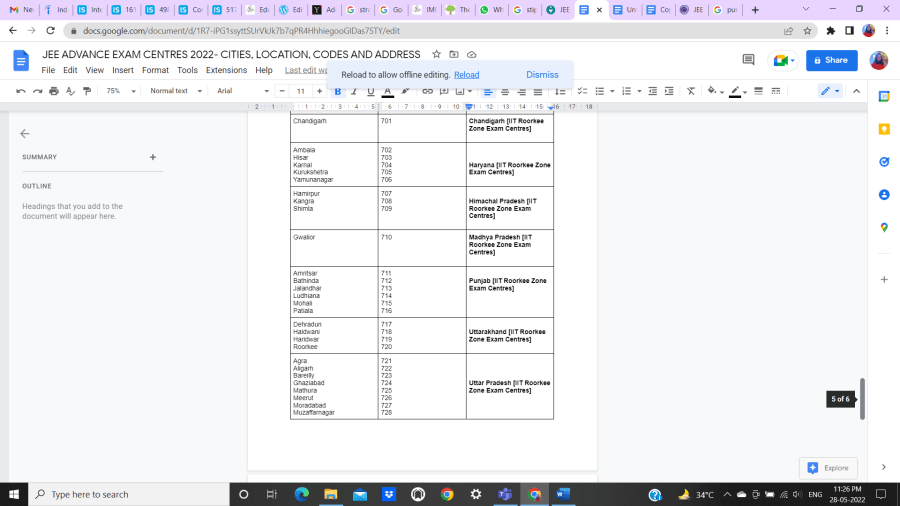Viewport: 900px width, 506px height.
Task: Toggle underline formatting
Action: (x=371, y=91)
